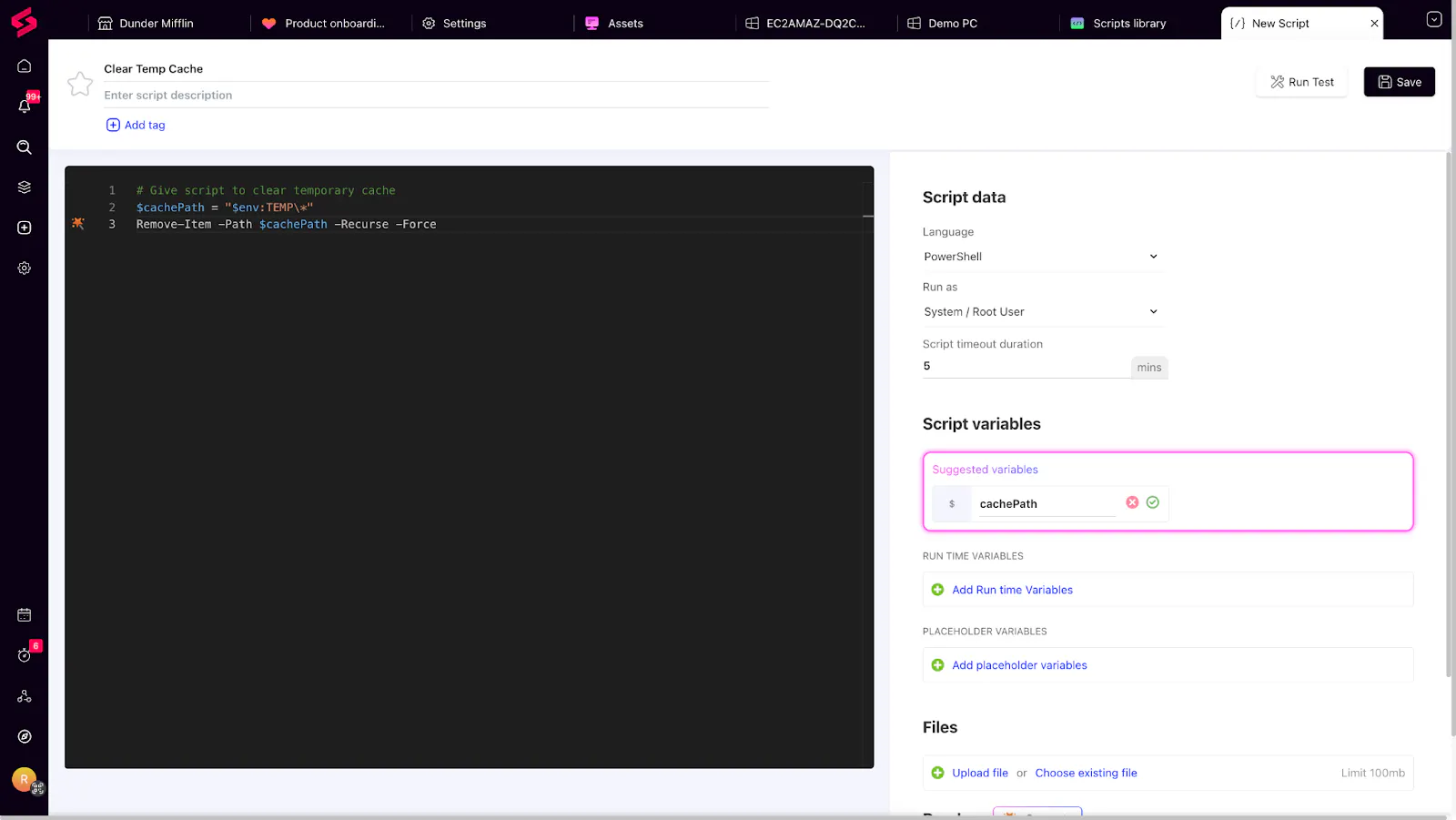Mark script as favorite with the star
The image size is (1456, 820).
80,84
